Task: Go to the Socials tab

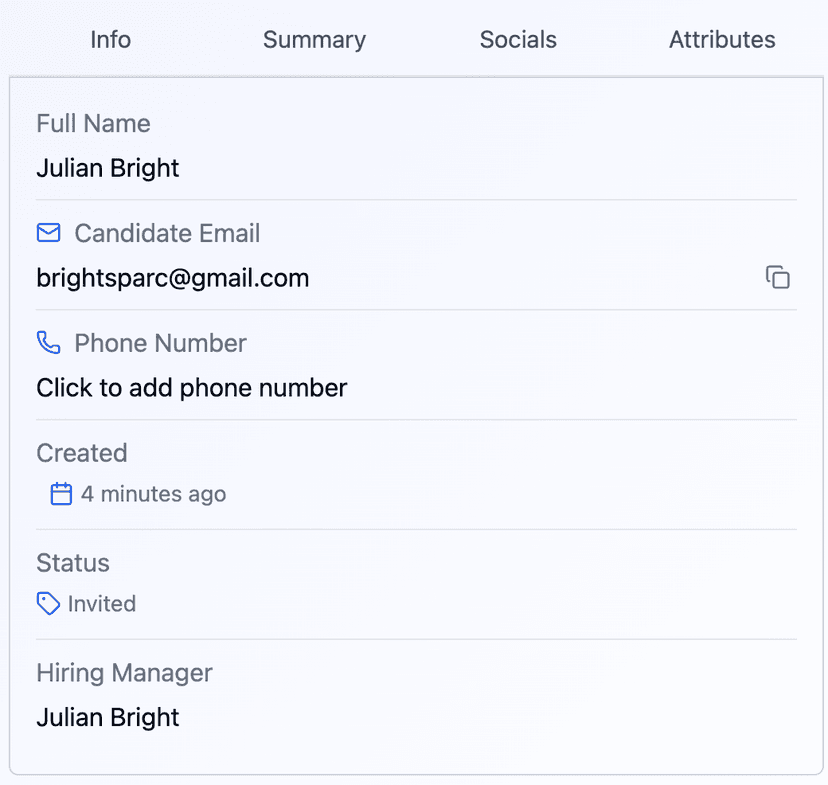Action: point(518,40)
